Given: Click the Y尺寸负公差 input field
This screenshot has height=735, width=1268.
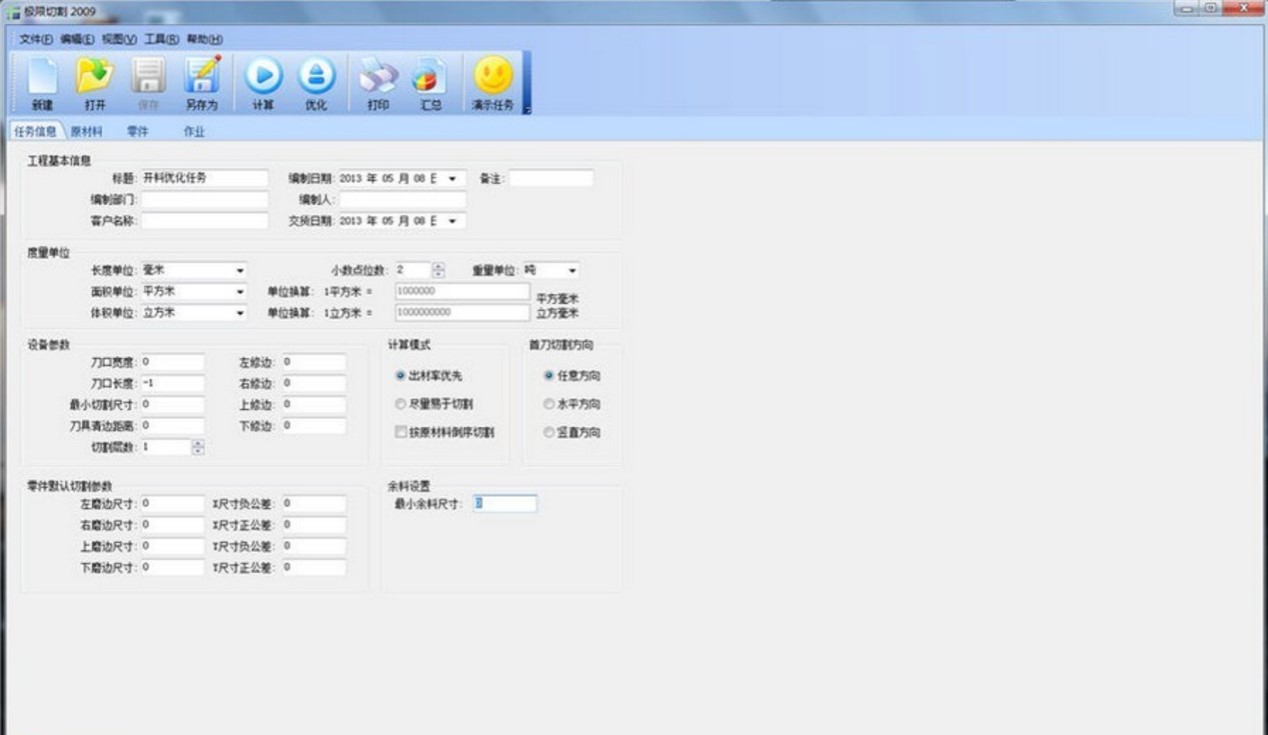Looking at the screenshot, I should point(314,546).
